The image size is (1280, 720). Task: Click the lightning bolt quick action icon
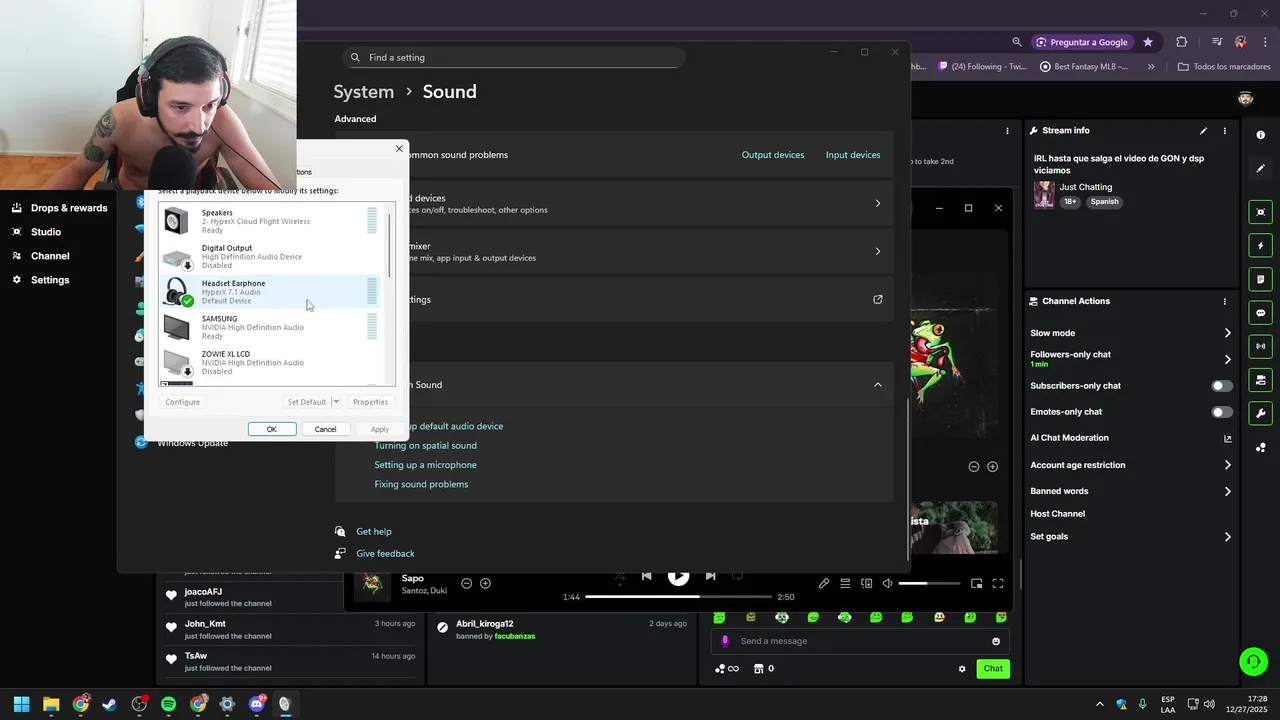point(1260,245)
